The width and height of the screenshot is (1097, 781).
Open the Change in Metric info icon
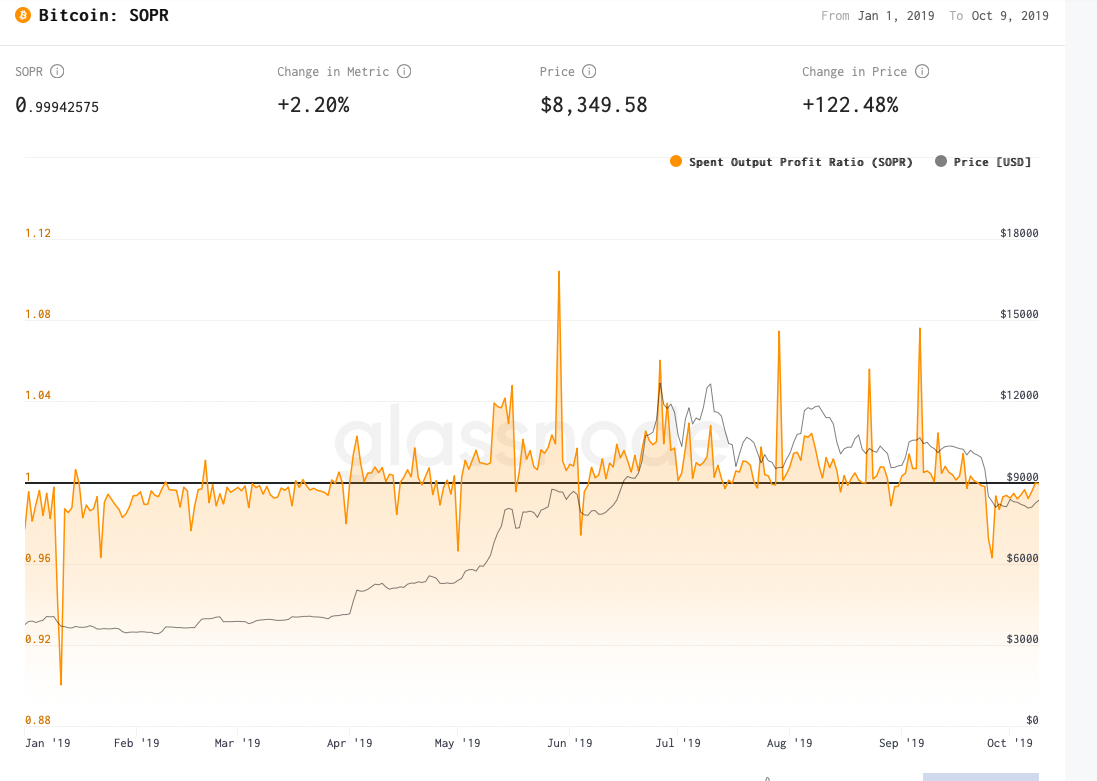click(x=404, y=71)
